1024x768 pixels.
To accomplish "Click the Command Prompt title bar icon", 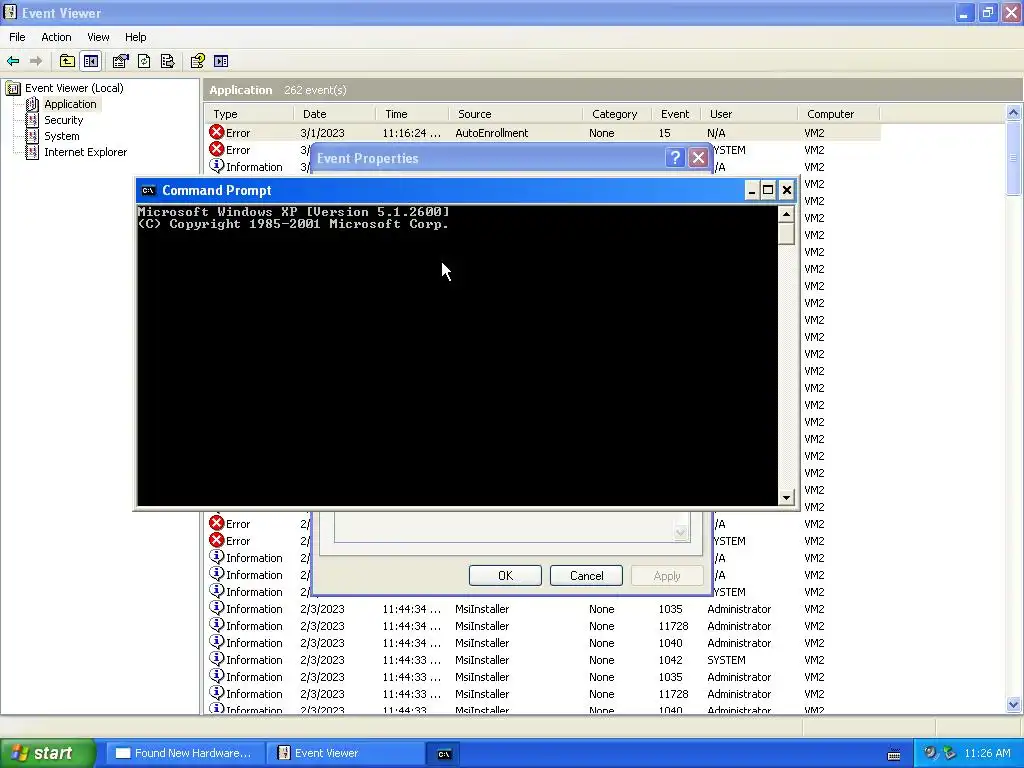I will (x=148, y=191).
